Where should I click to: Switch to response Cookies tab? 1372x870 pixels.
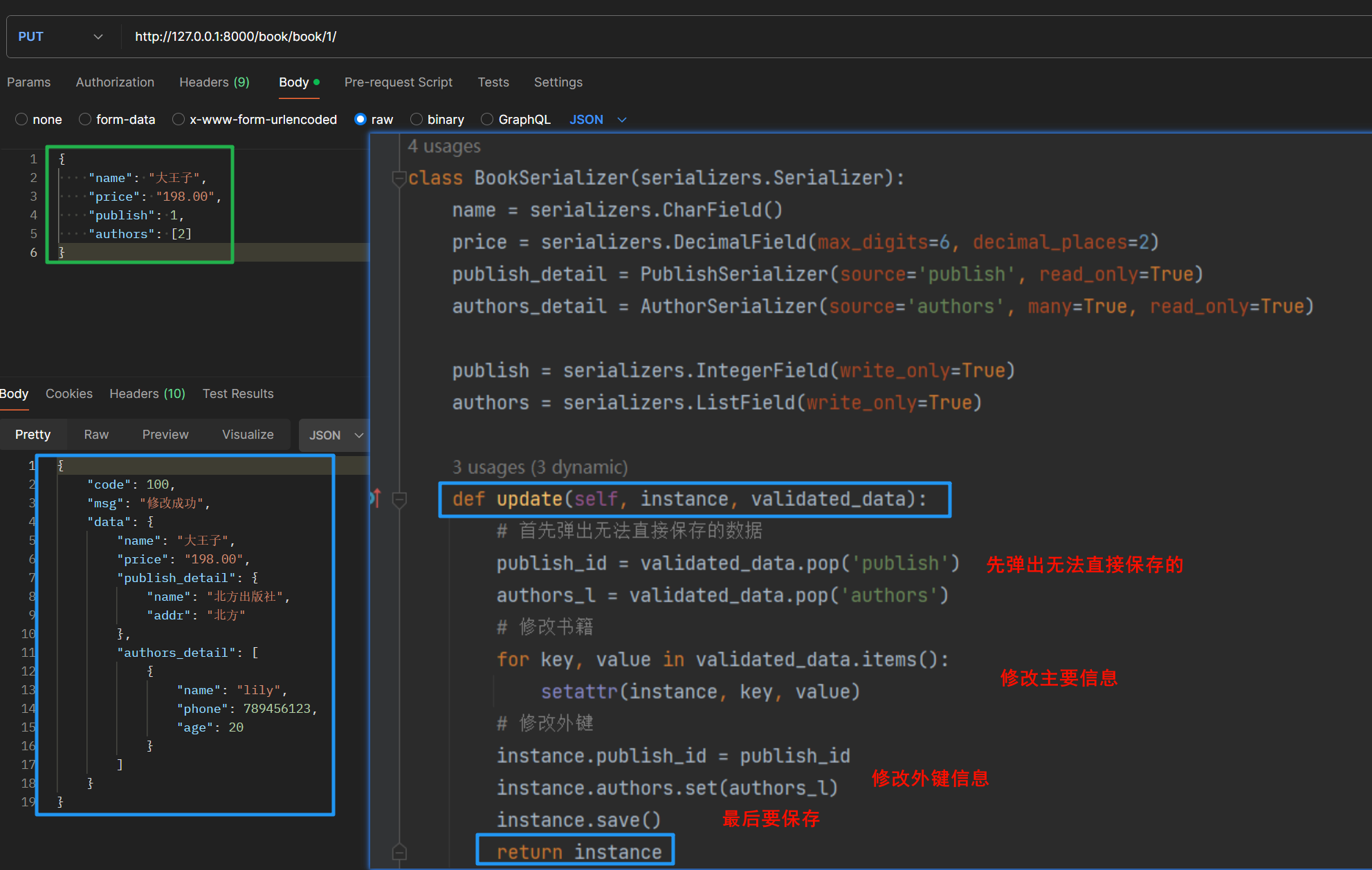pyautogui.click(x=69, y=394)
